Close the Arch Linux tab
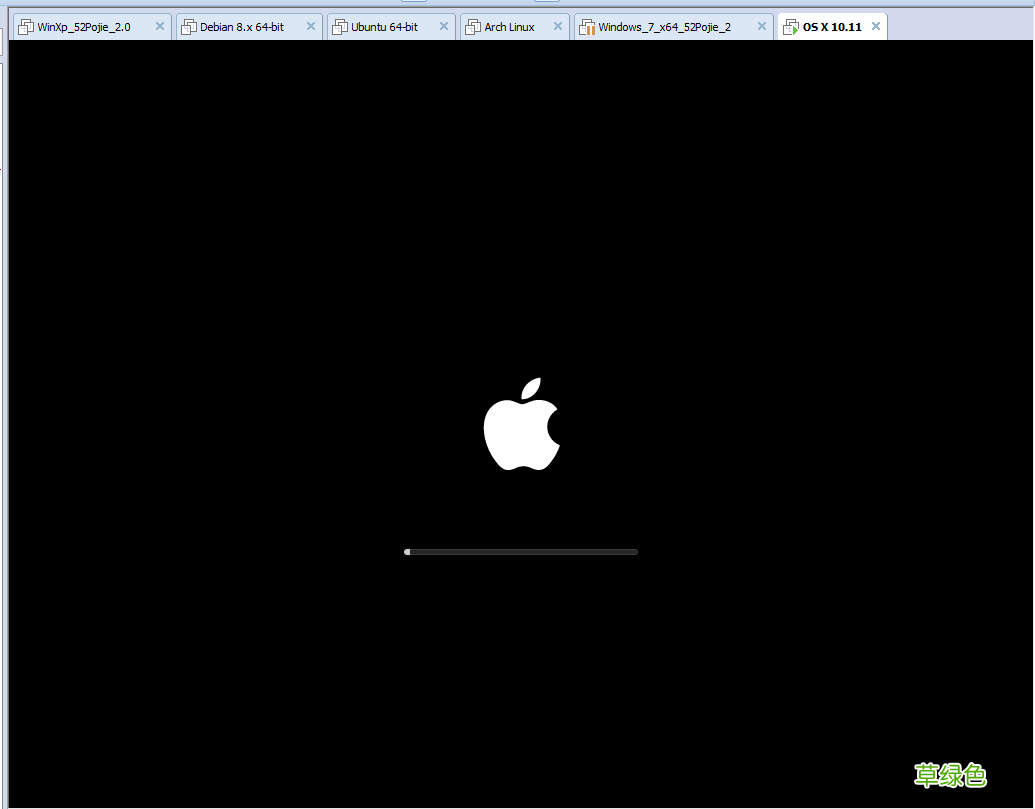This screenshot has height=809, width=1035. pyautogui.click(x=557, y=26)
